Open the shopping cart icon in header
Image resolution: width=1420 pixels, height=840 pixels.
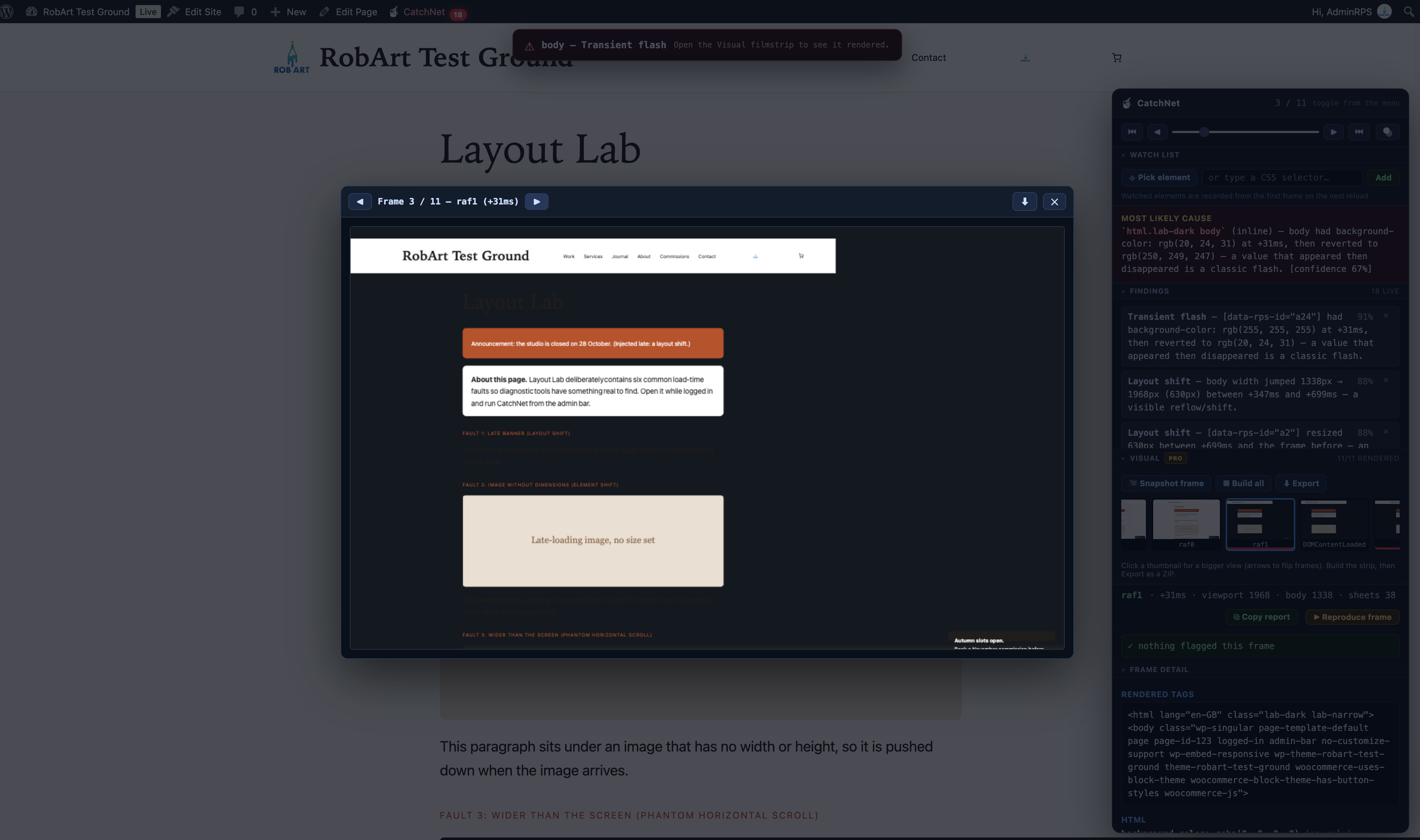point(1117,57)
